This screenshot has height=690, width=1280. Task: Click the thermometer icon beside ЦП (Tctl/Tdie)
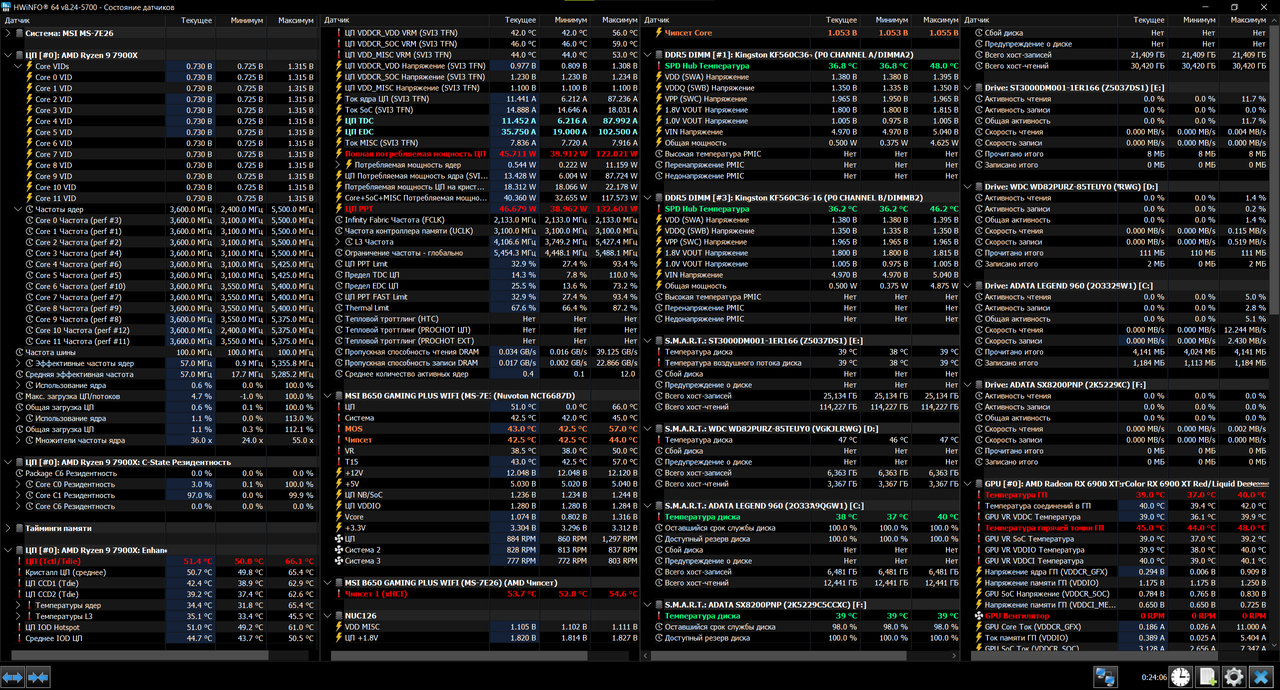(x=18, y=561)
